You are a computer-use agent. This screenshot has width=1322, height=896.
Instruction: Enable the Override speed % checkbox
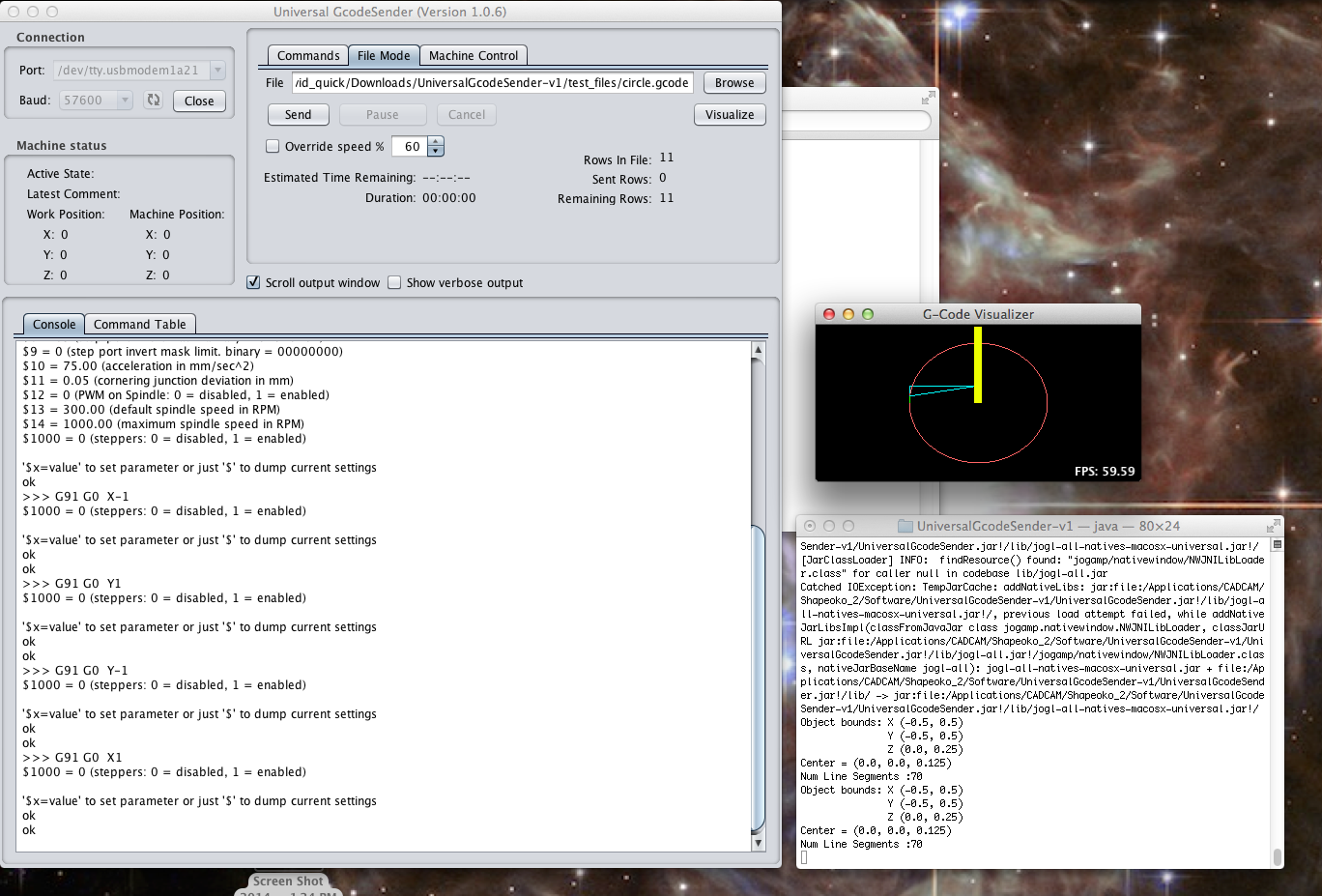[273, 147]
